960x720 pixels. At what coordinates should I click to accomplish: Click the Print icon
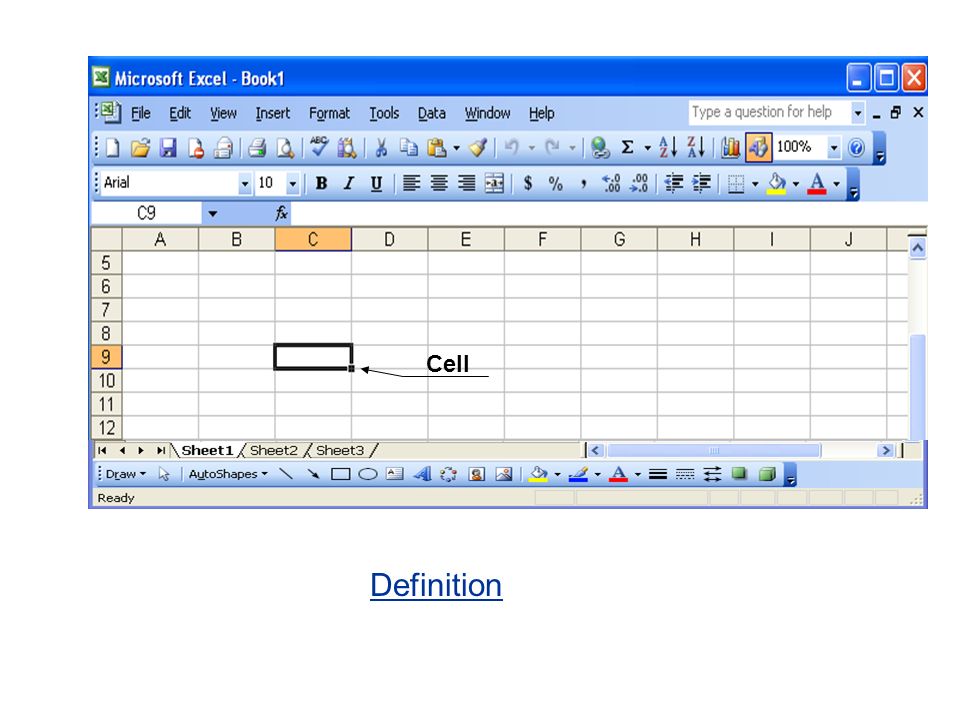[257, 148]
